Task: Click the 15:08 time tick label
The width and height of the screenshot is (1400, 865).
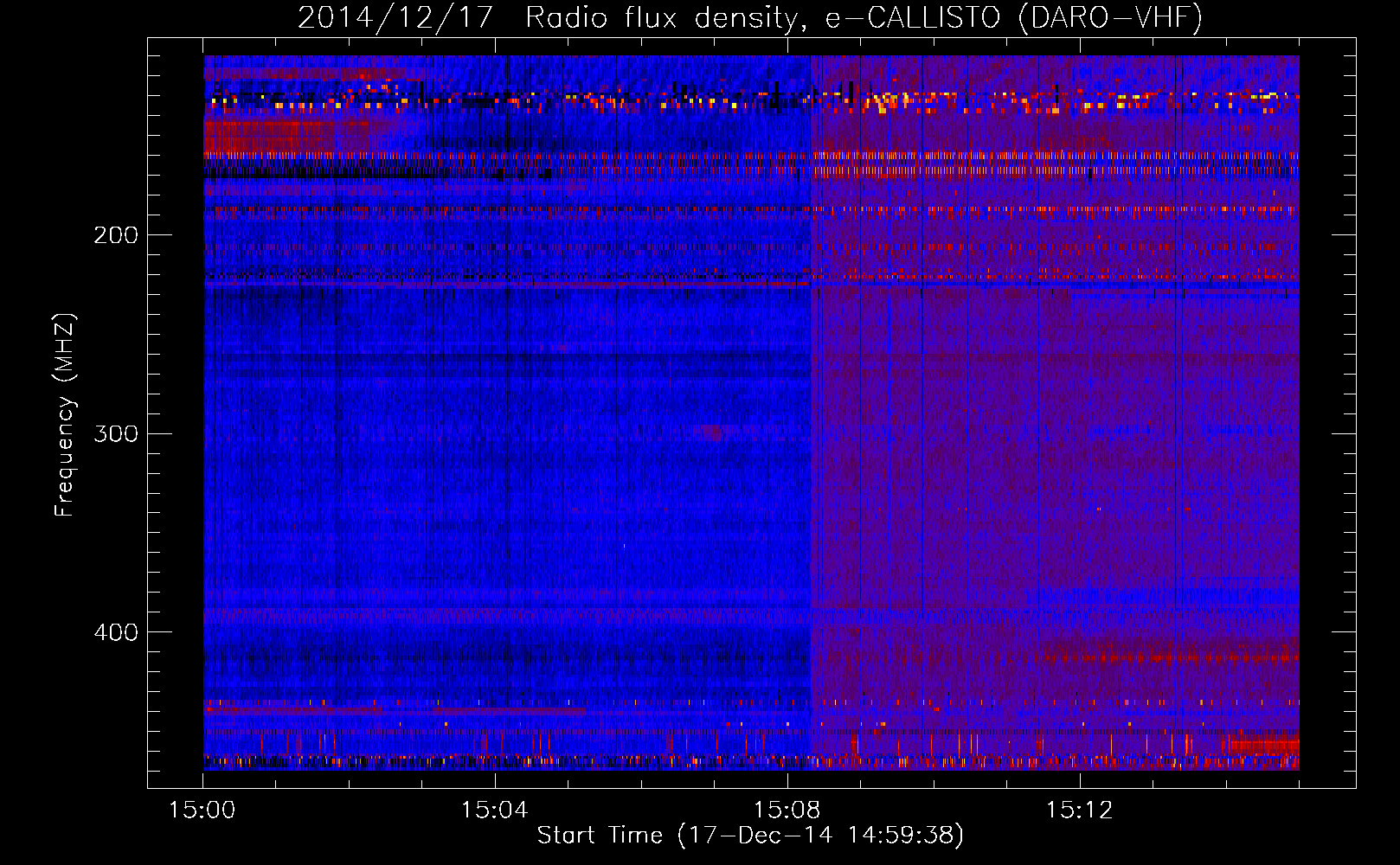Action: 787,810
